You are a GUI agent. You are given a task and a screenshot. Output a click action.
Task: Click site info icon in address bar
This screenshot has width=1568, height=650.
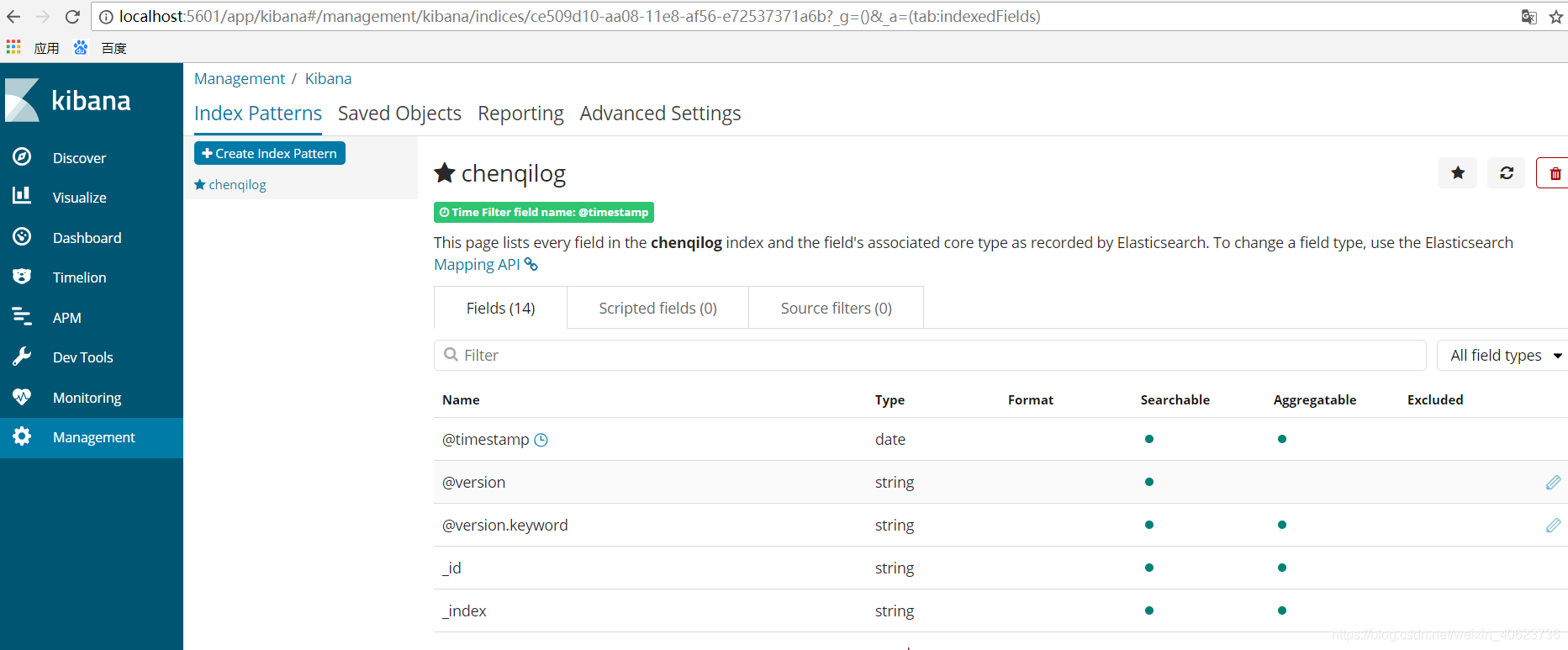tap(106, 17)
